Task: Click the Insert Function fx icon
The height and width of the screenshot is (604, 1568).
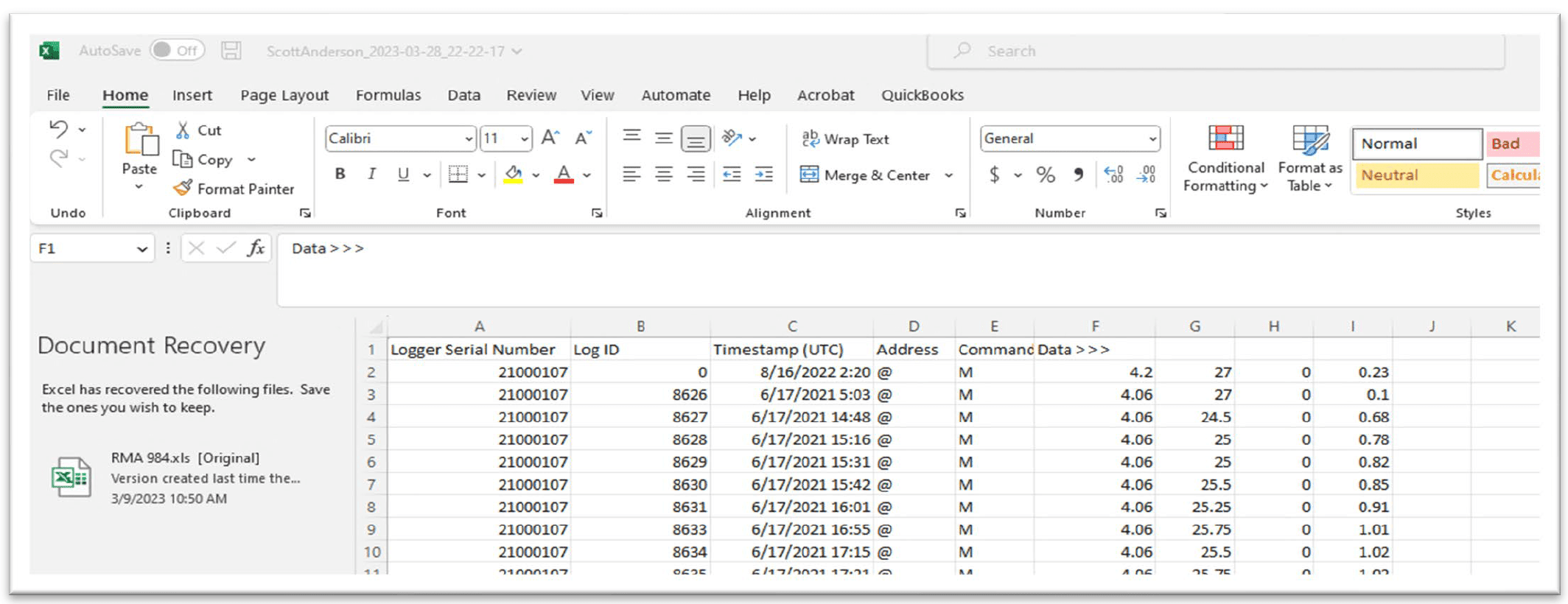Action: click(256, 248)
